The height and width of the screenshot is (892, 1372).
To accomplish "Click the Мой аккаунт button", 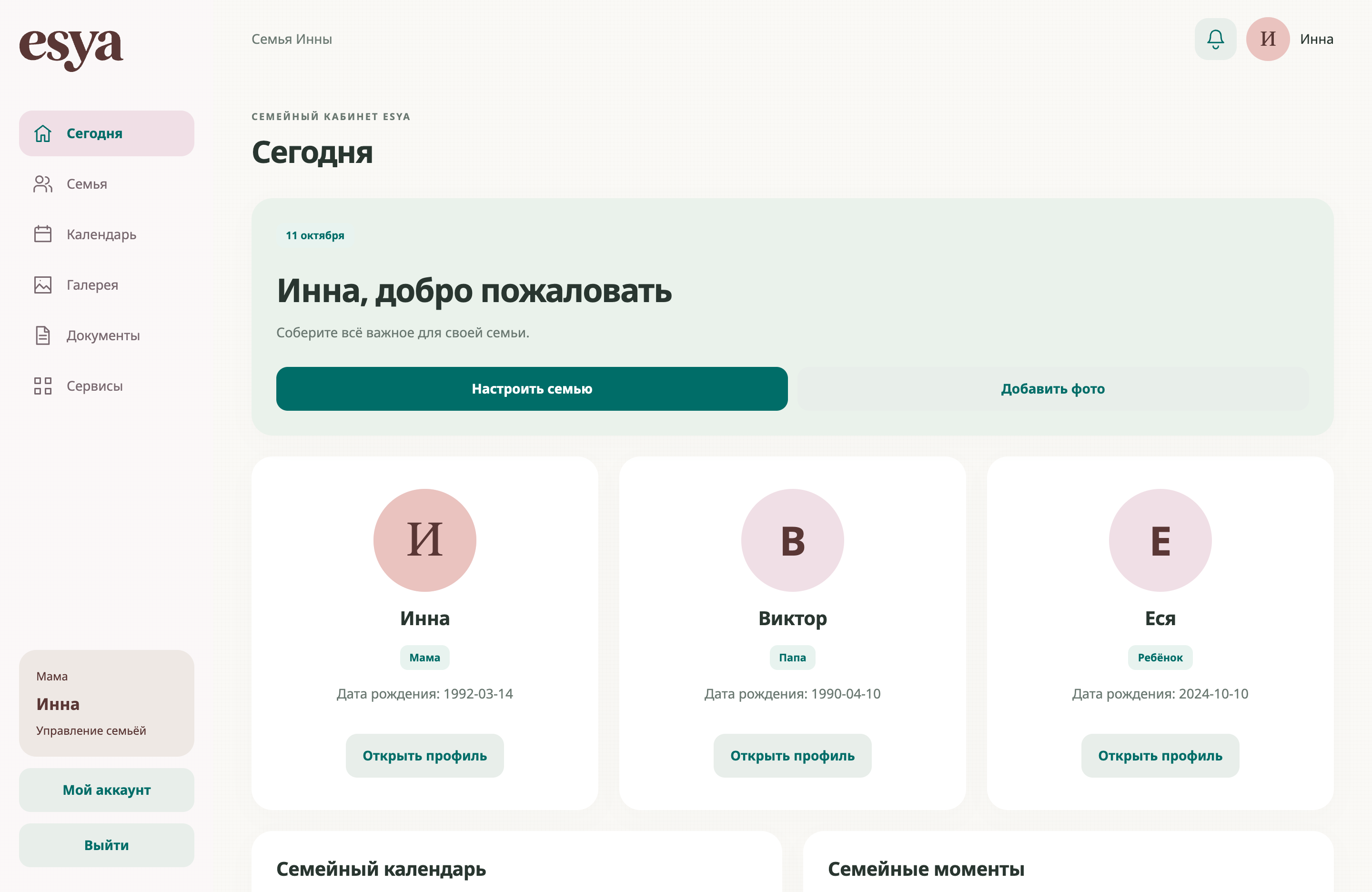I will pyautogui.click(x=107, y=790).
